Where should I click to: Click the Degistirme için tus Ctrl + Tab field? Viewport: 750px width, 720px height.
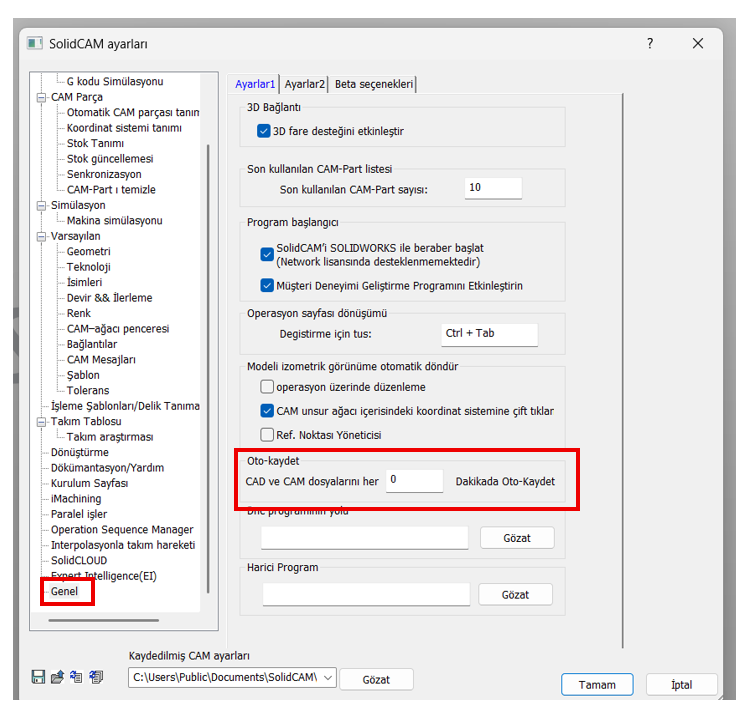click(489, 334)
